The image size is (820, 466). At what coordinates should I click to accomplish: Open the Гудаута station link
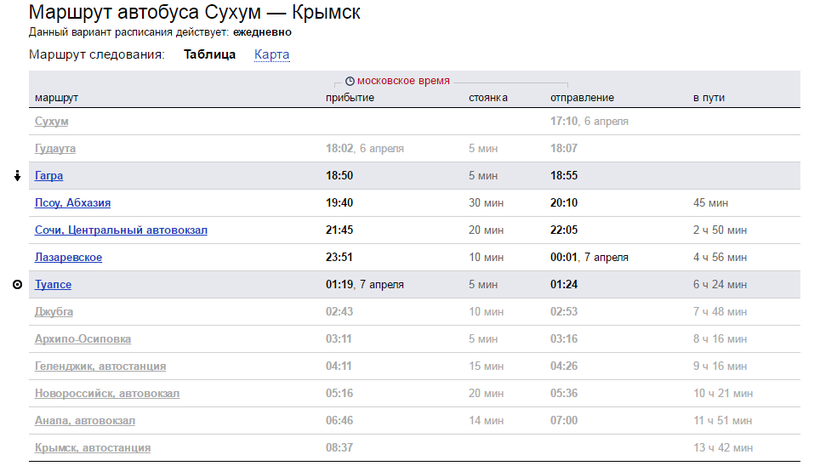click(55, 148)
